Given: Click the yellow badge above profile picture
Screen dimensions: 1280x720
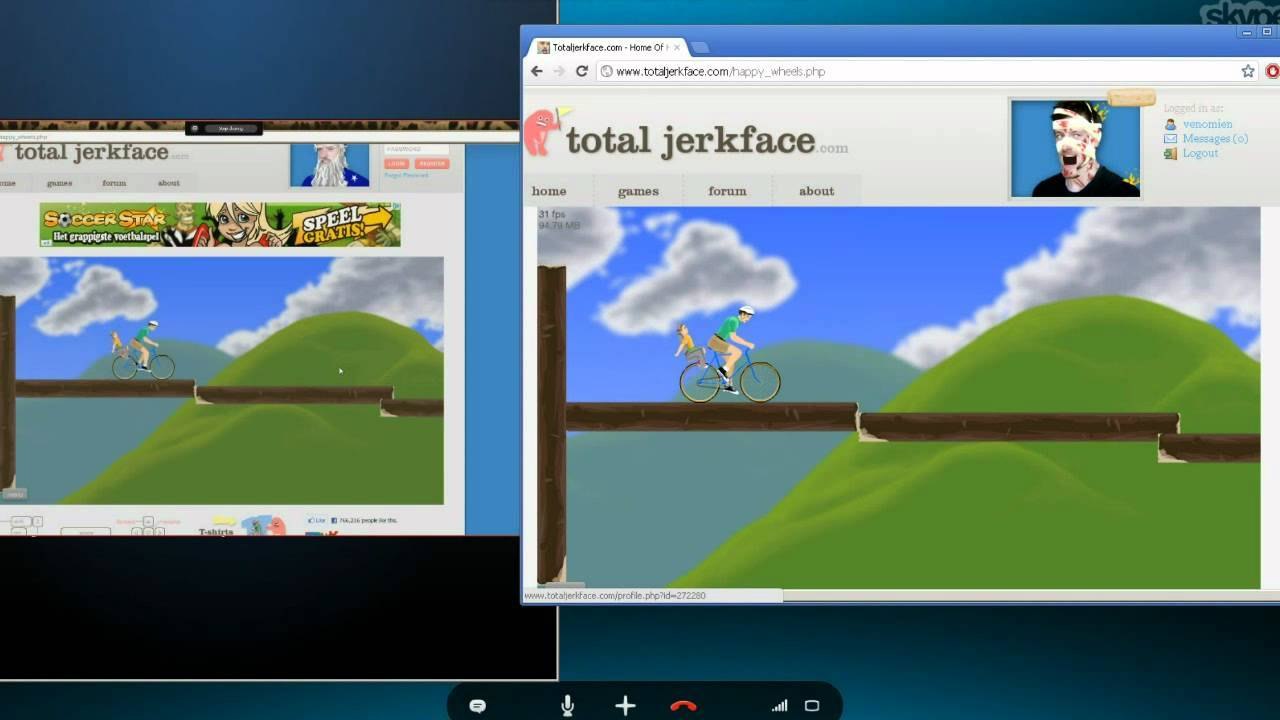Looking at the screenshot, I should point(1131,98).
